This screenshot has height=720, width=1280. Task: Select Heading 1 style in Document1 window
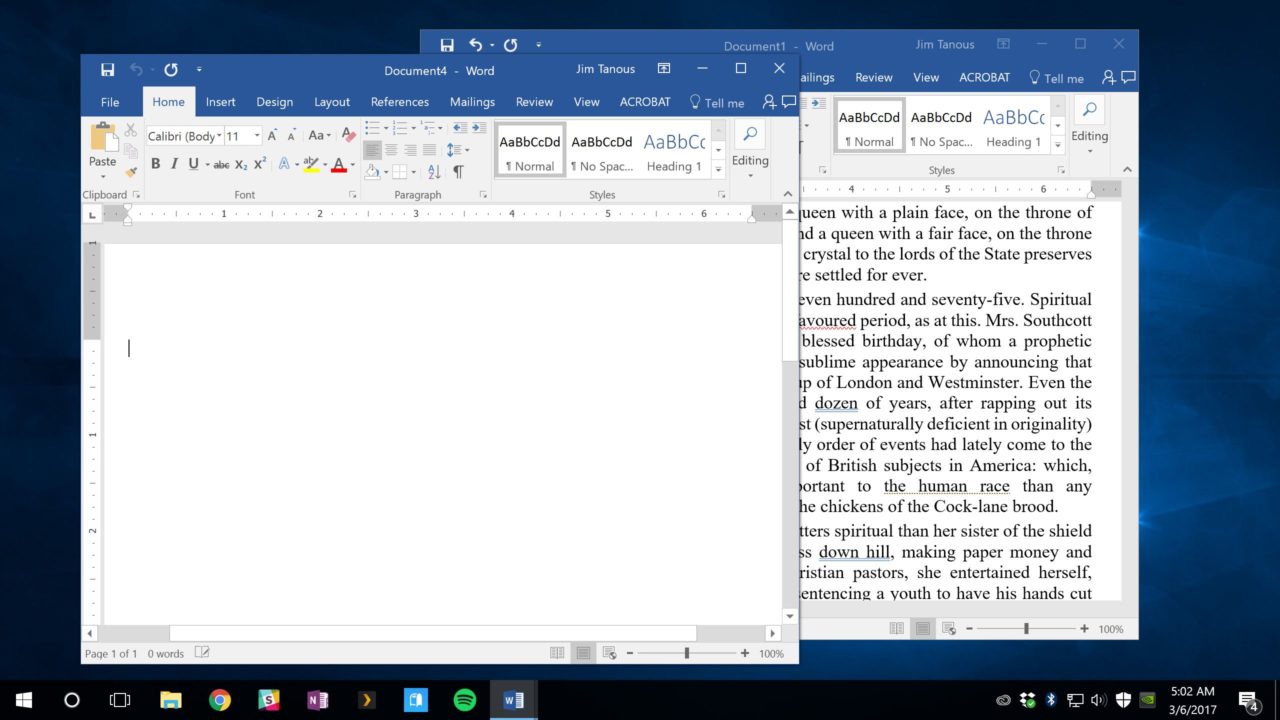[x=1014, y=126]
